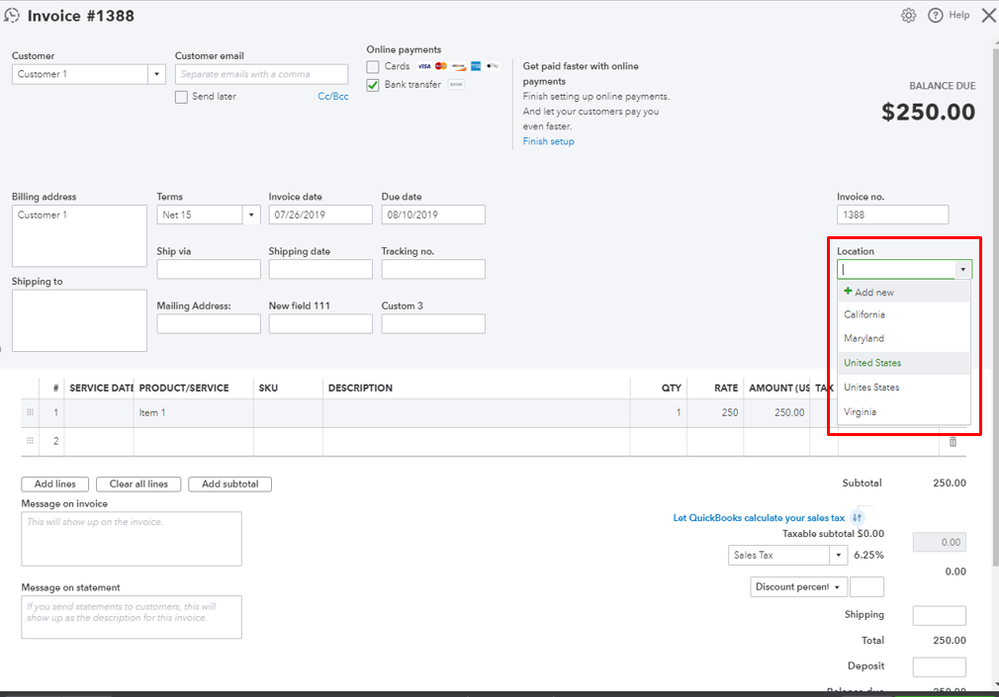The image size is (999, 697).
Task: Expand the Terms Net 15 dropdown
Action: tap(251, 215)
